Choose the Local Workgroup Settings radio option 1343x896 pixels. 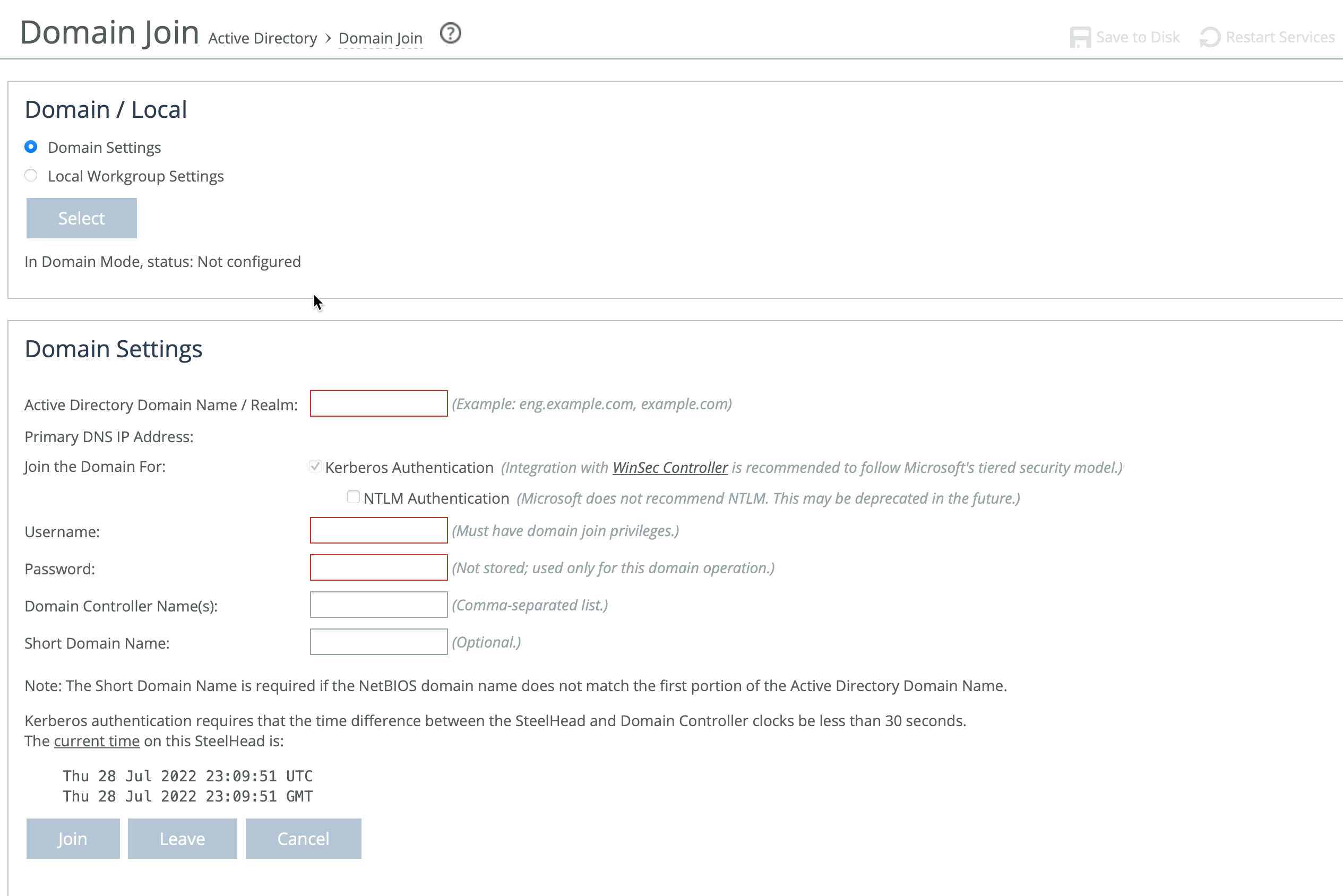click(31, 175)
